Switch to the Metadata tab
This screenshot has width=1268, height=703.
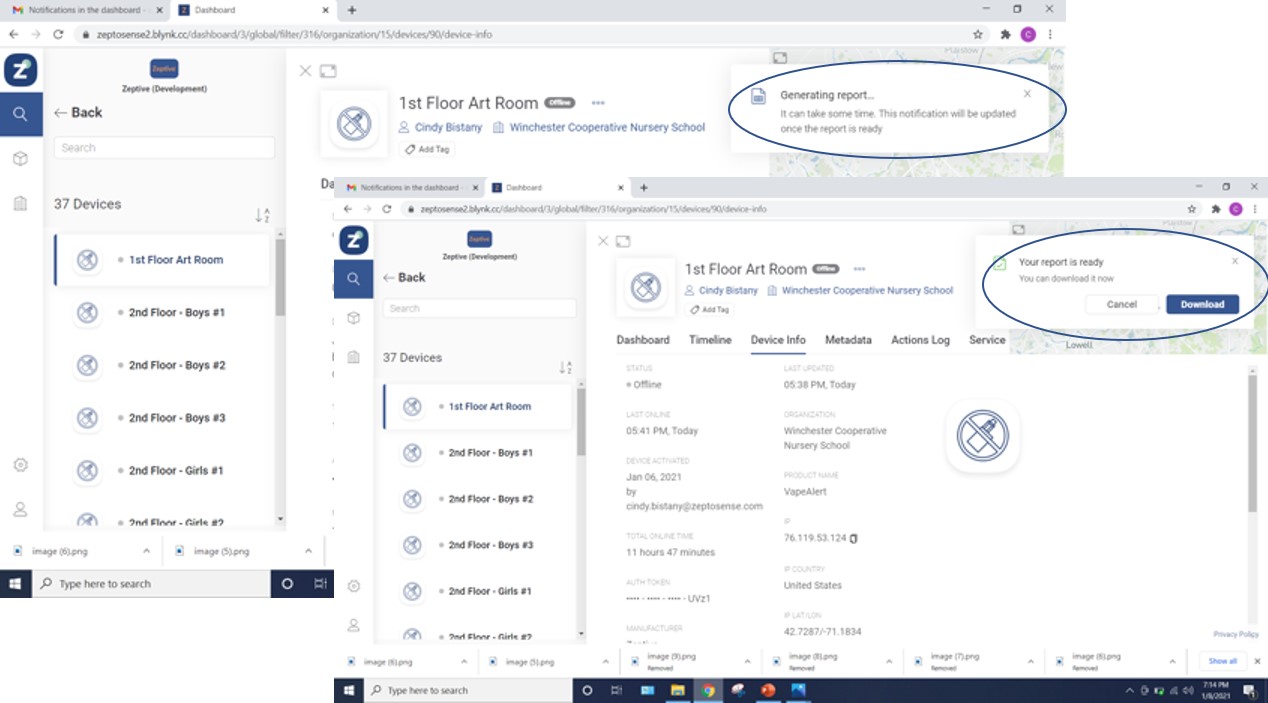point(848,340)
